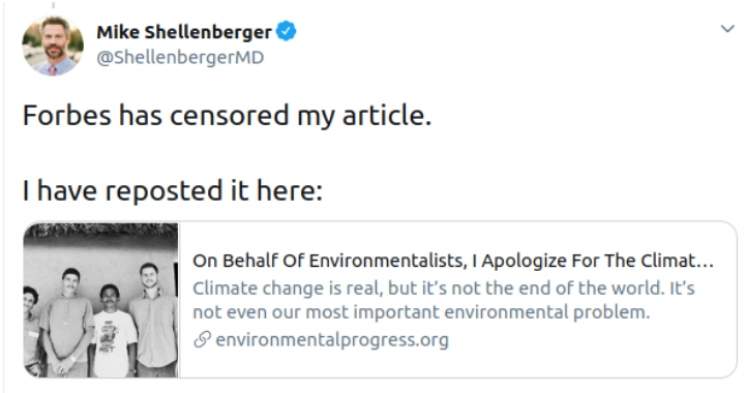Expand the tweet options chevron menu

pyautogui.click(x=727, y=29)
